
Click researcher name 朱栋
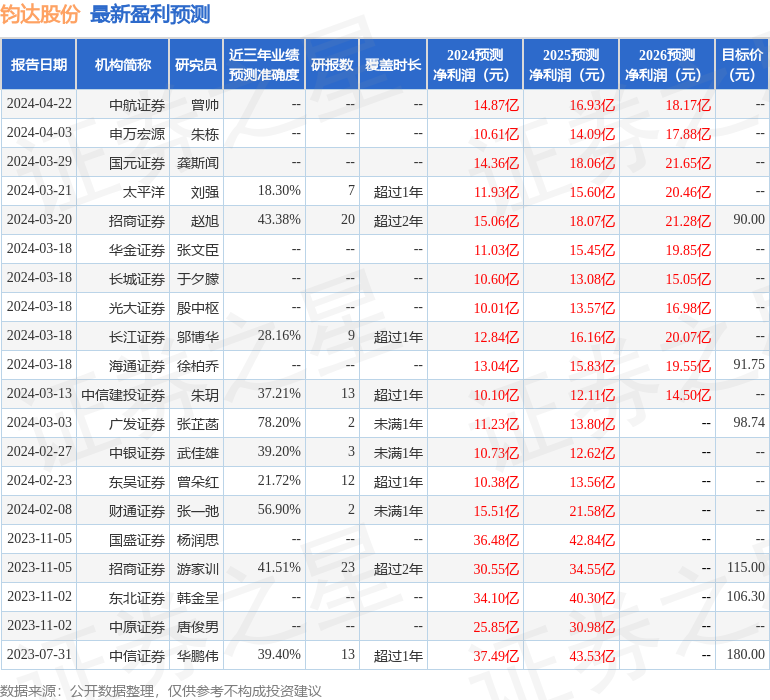pos(205,134)
